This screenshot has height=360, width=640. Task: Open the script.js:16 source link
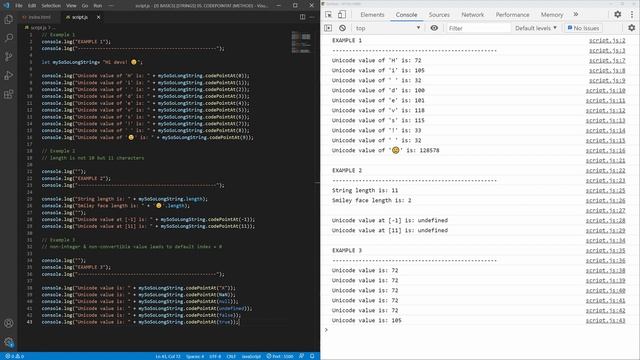[605, 151]
